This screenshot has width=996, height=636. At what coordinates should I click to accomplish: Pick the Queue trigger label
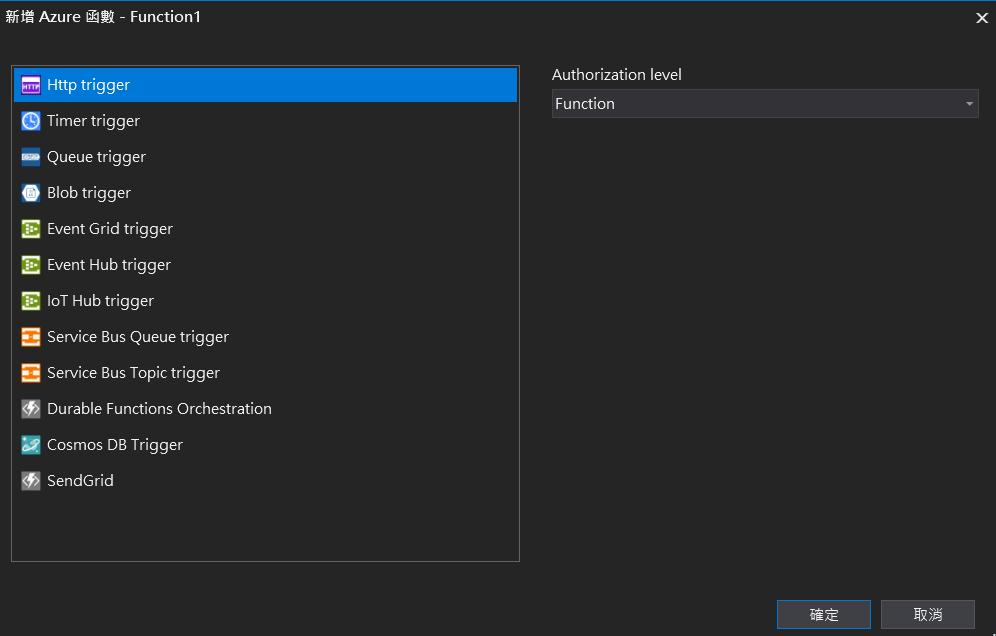click(x=97, y=157)
